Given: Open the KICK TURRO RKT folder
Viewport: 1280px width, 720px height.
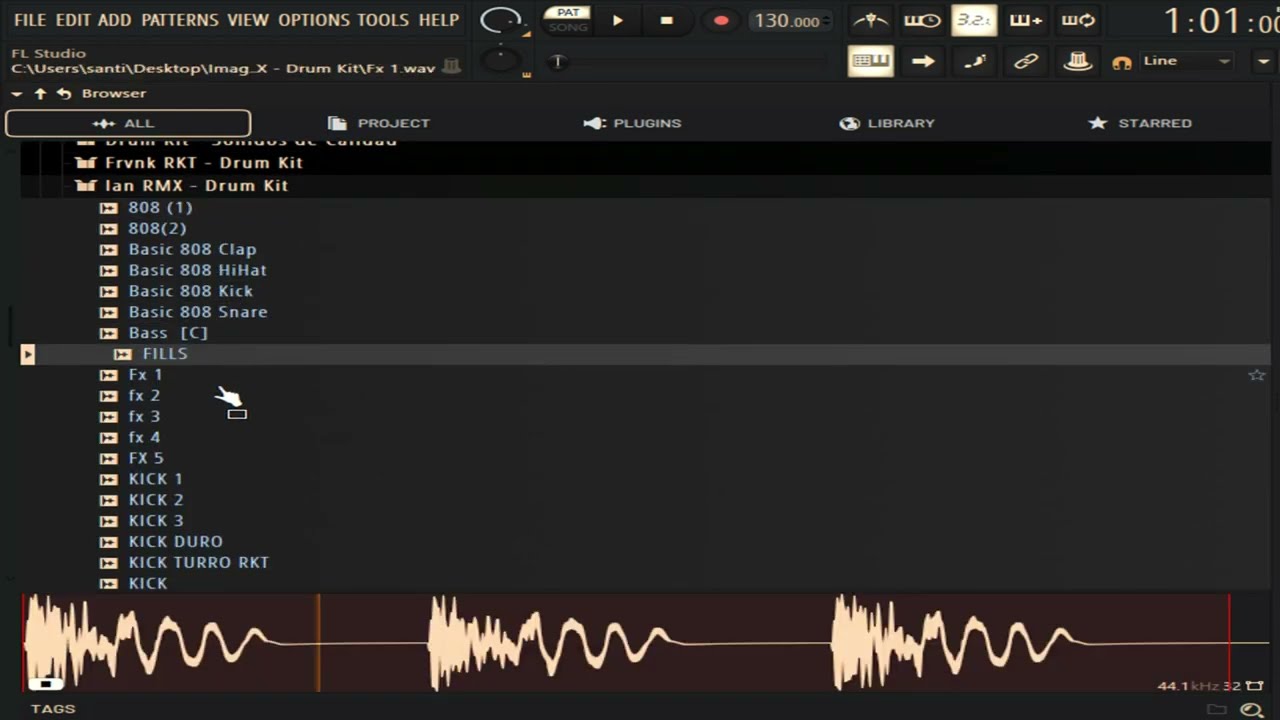Looking at the screenshot, I should [x=184, y=563].
